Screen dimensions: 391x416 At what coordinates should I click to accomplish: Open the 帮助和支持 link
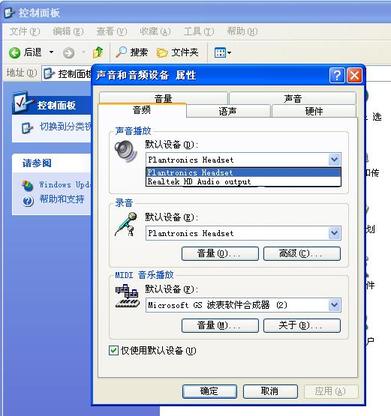[62, 200]
